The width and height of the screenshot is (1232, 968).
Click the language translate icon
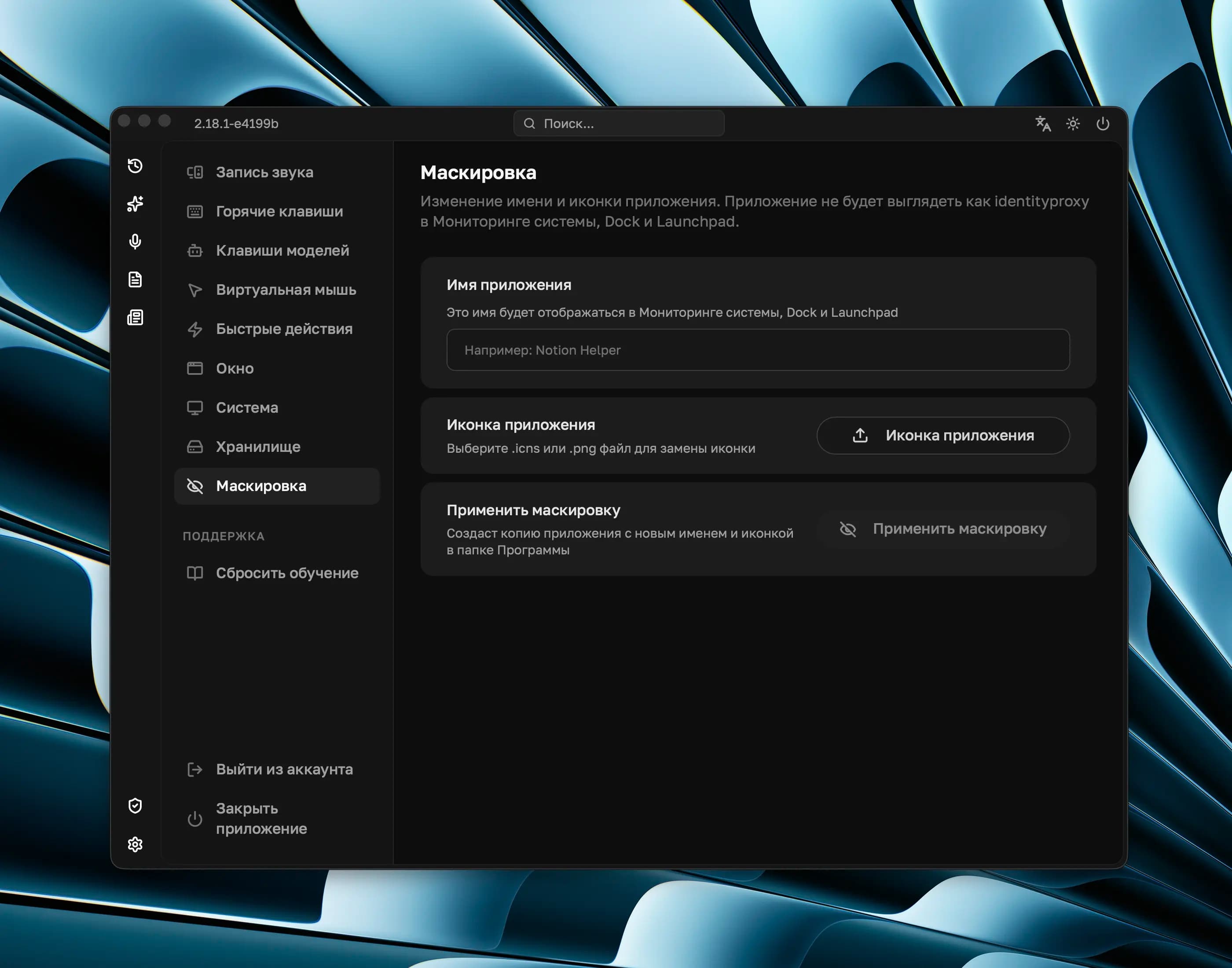coord(1043,124)
